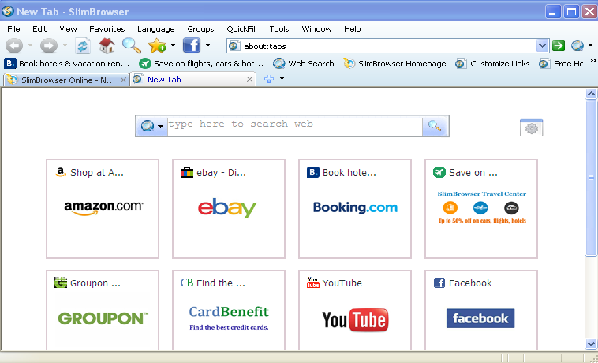Click the Forward navigation arrow
Screen dimensions: 598x363
[49, 46]
